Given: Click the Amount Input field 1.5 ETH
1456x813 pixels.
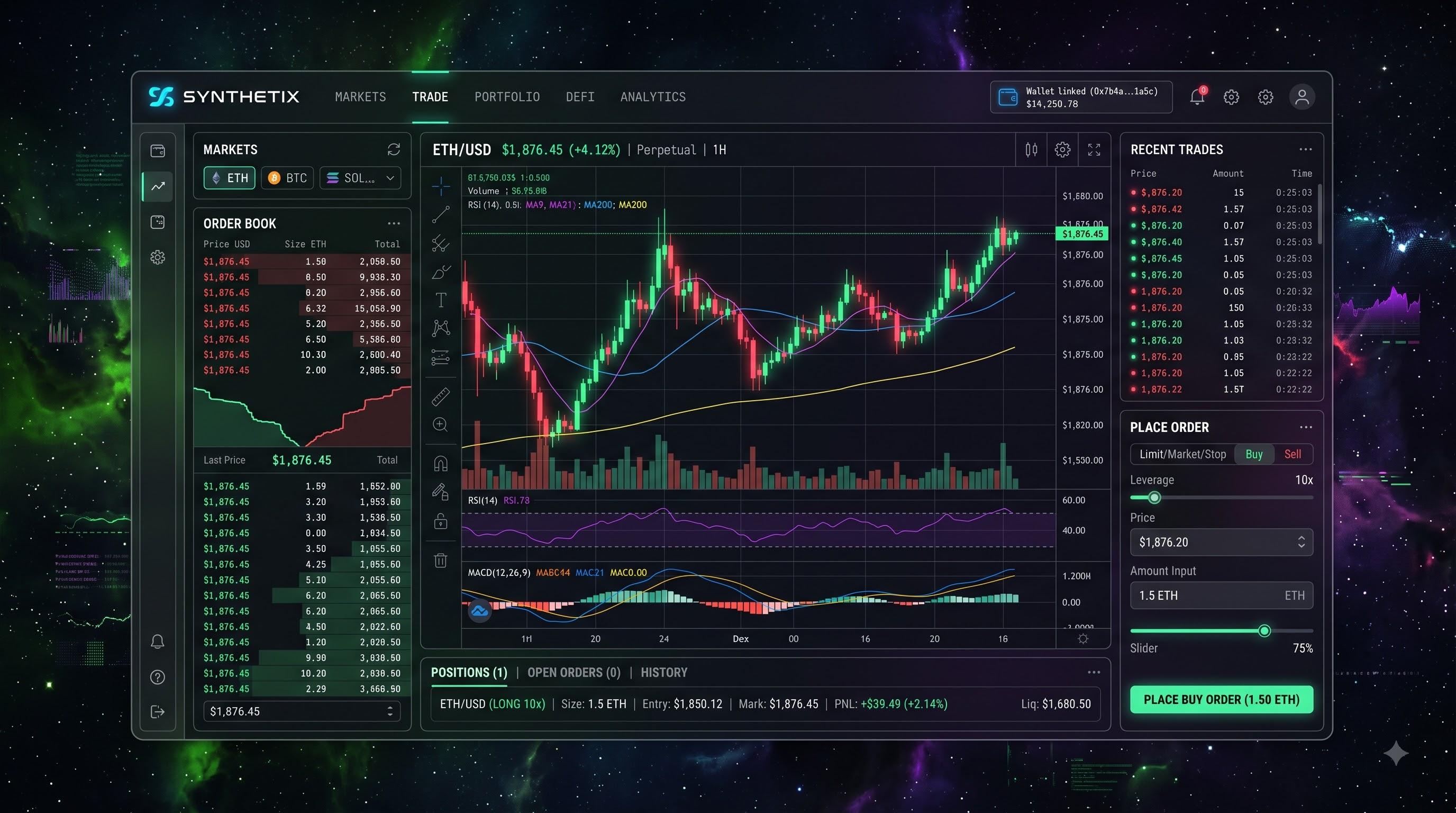Looking at the screenshot, I should 1221,595.
